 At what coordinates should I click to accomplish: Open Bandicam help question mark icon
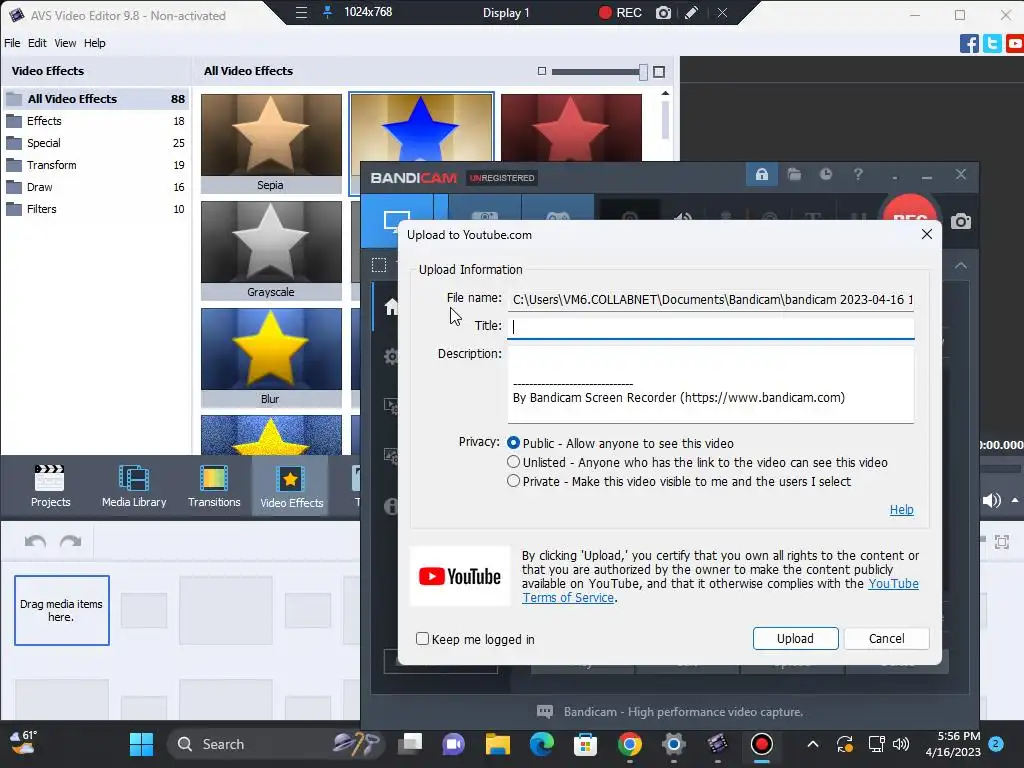858,174
